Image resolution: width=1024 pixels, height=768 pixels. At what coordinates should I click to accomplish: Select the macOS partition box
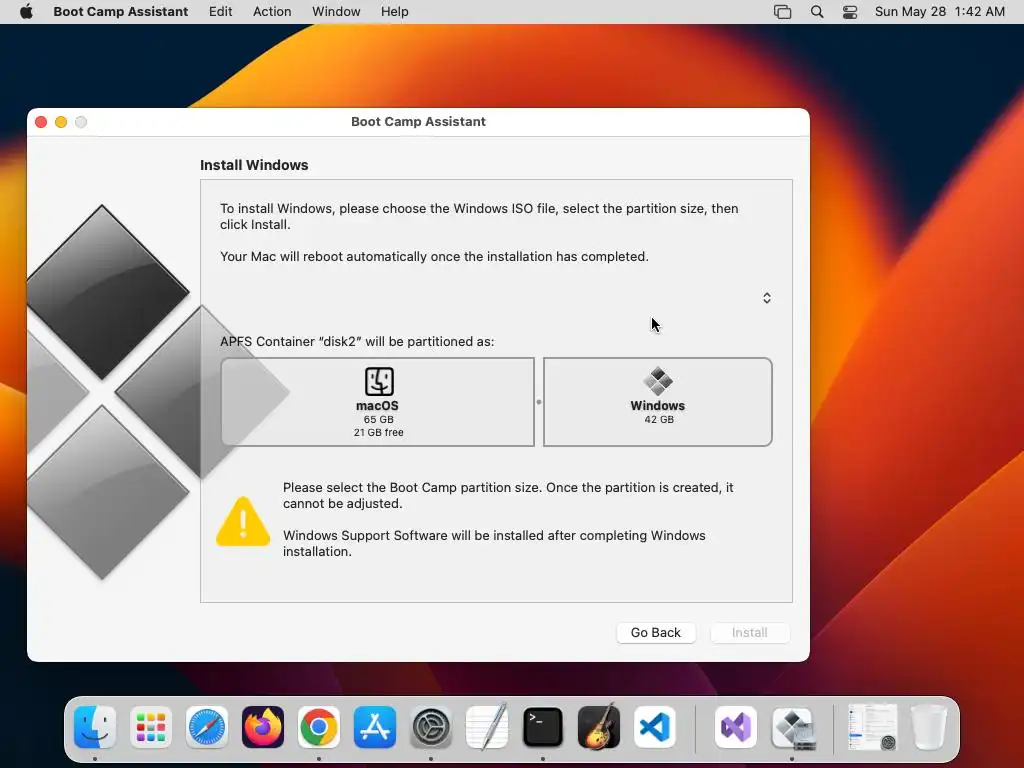click(x=377, y=402)
